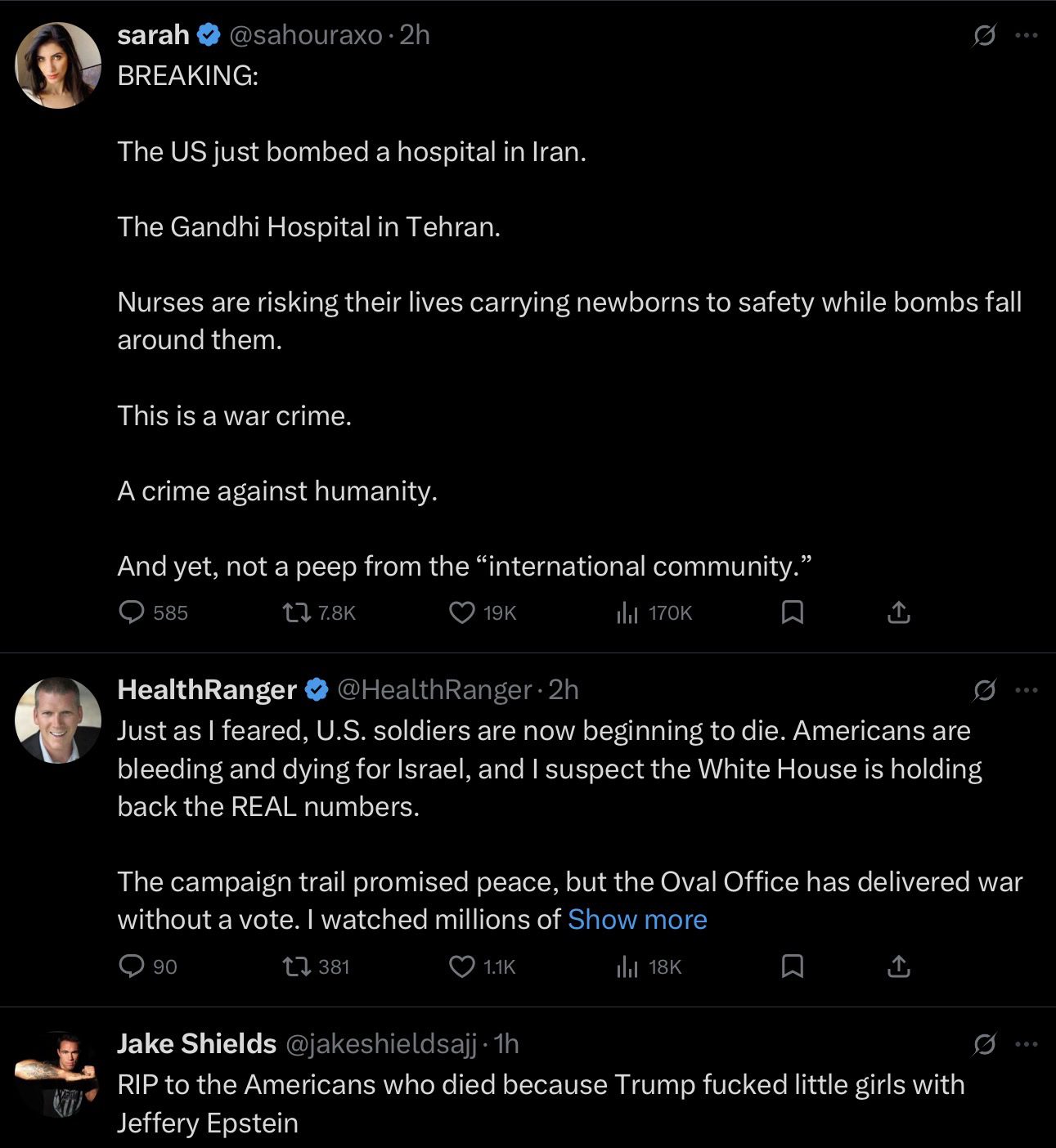Open more options on Jake Shields' post
Screen dimensions: 1056x1148
coord(1026,1044)
